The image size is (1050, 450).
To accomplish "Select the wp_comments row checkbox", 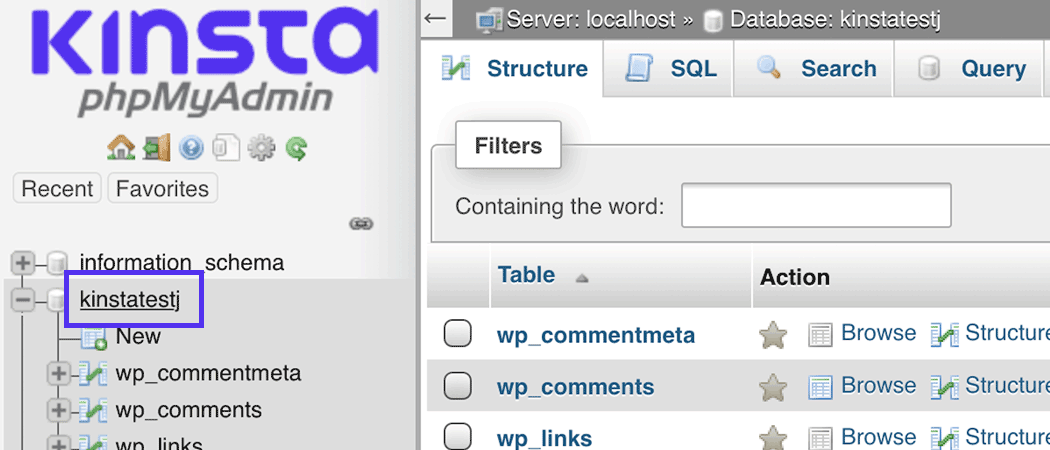I will pyautogui.click(x=457, y=386).
